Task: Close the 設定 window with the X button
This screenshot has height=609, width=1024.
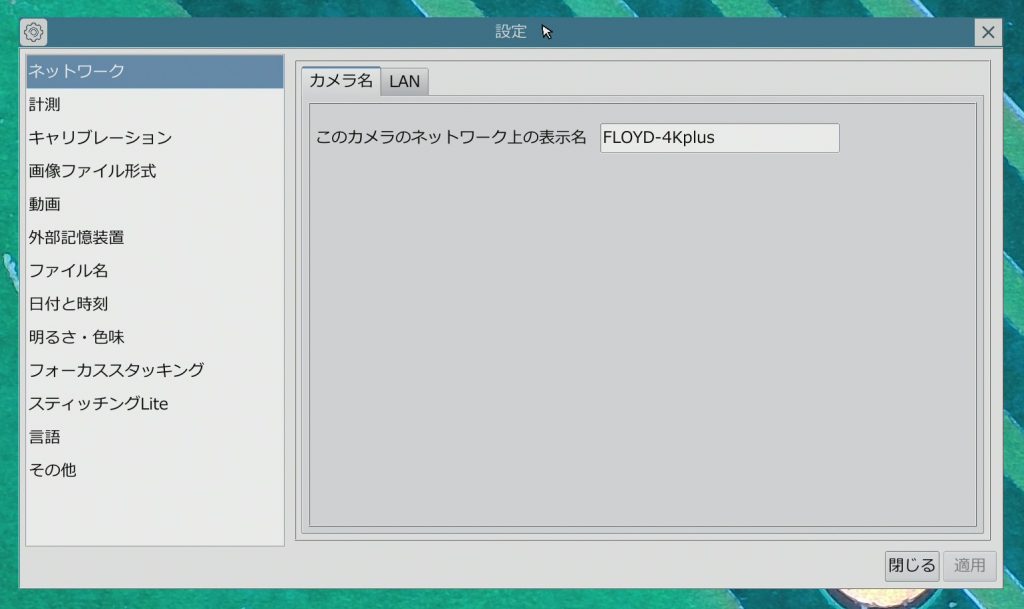Action: [x=988, y=32]
